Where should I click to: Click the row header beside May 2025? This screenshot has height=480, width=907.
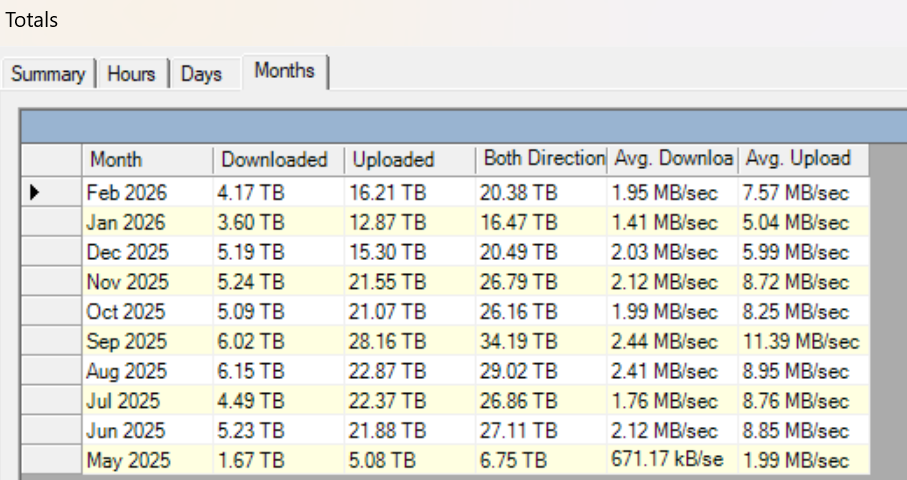51,460
